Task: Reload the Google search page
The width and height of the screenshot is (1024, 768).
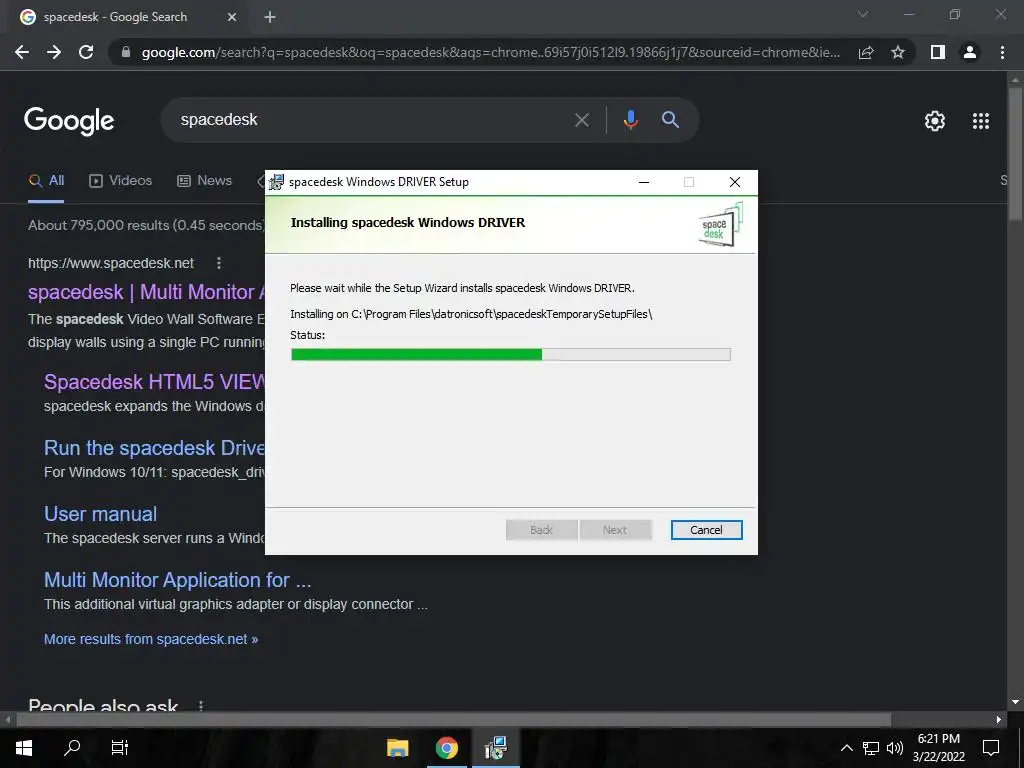Action: coord(86,52)
